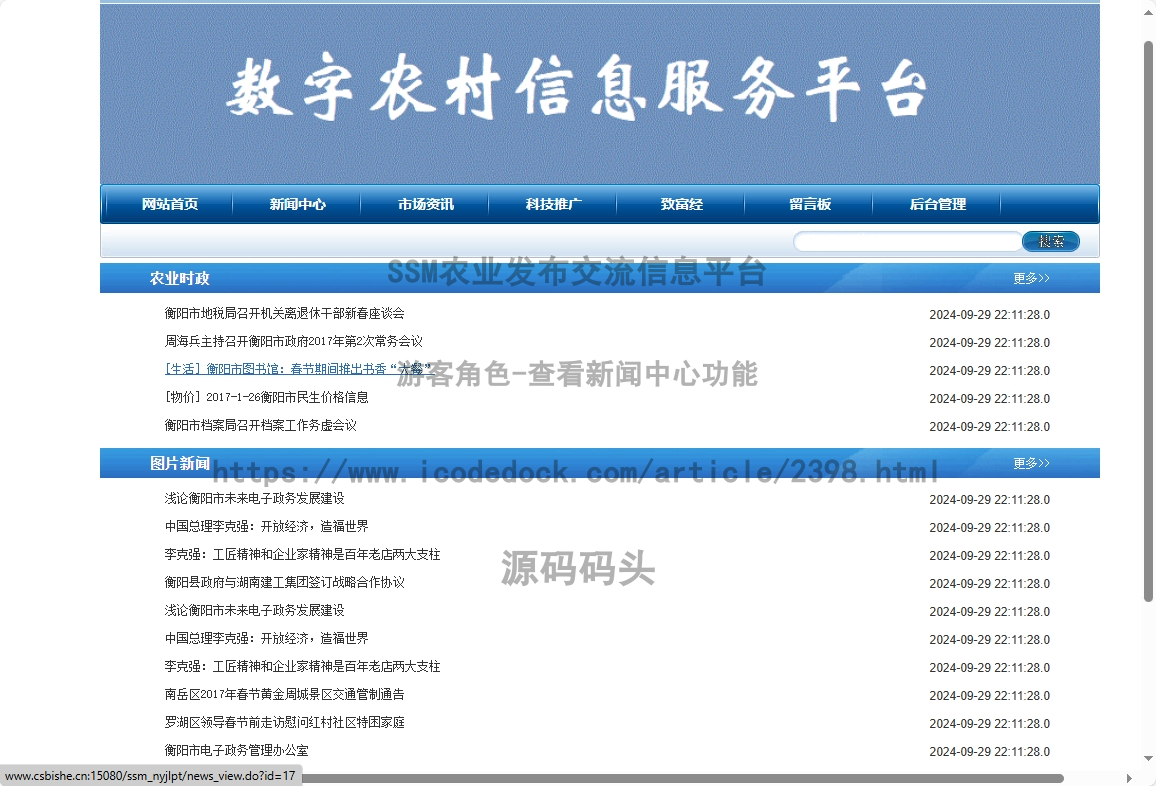This screenshot has height=786, width=1156.
Task: Select 科技推广 in the nav bar
Action: (x=553, y=204)
